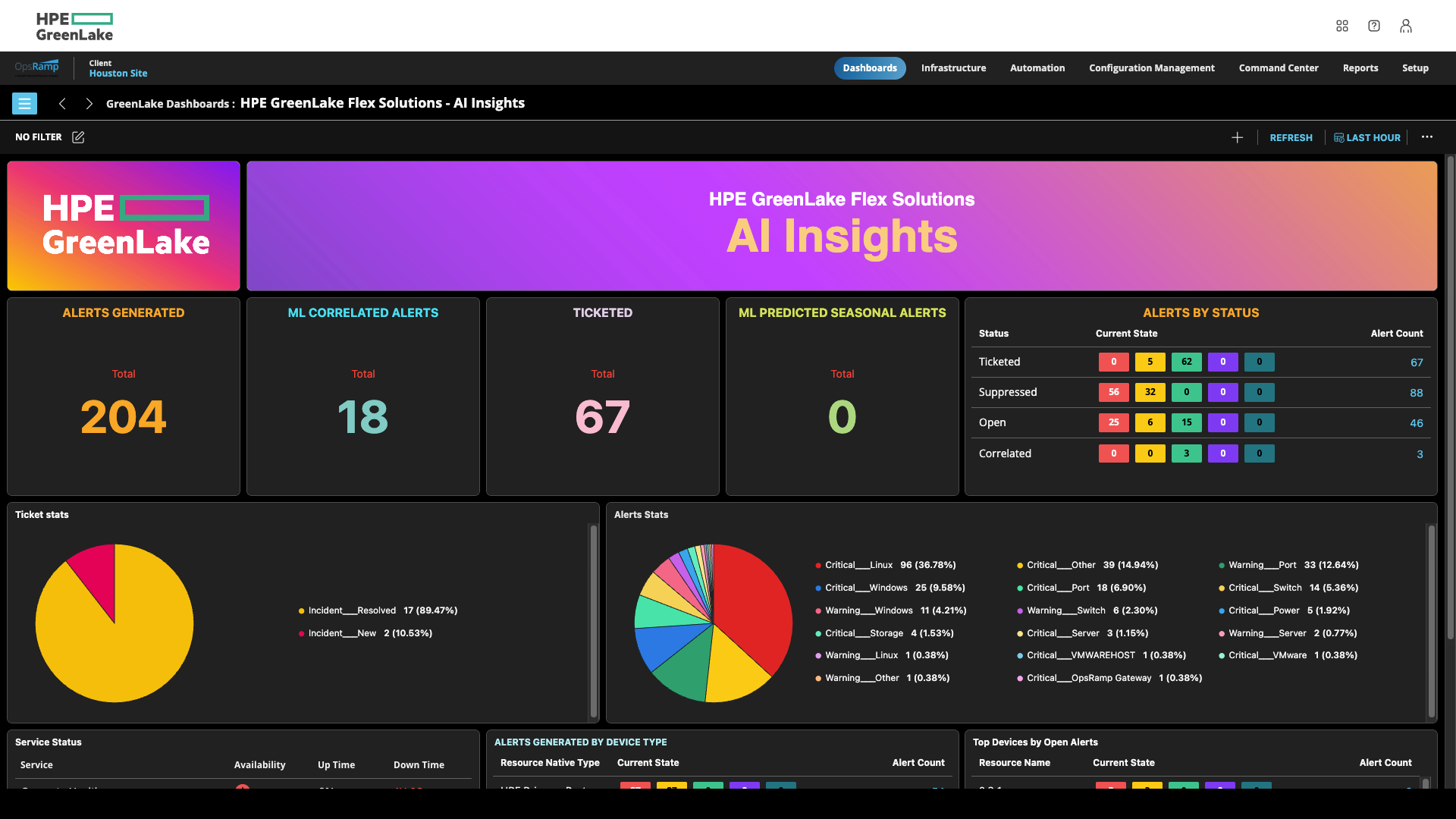
Task: Edit the filter with pencil icon
Action: tap(78, 137)
